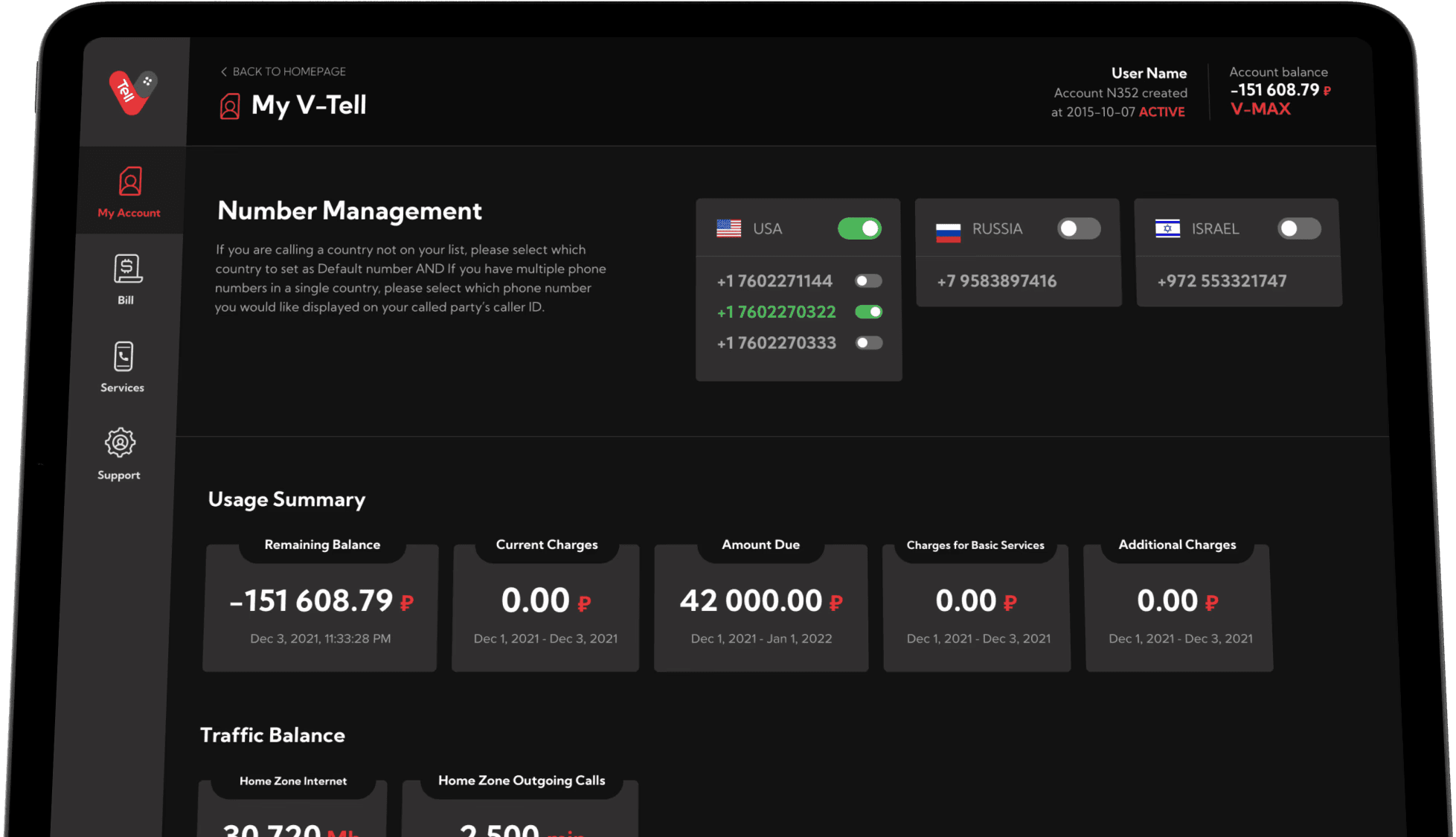Image resolution: width=1456 pixels, height=837 pixels.
Task: Open Support via the gear icon
Action: [120, 443]
